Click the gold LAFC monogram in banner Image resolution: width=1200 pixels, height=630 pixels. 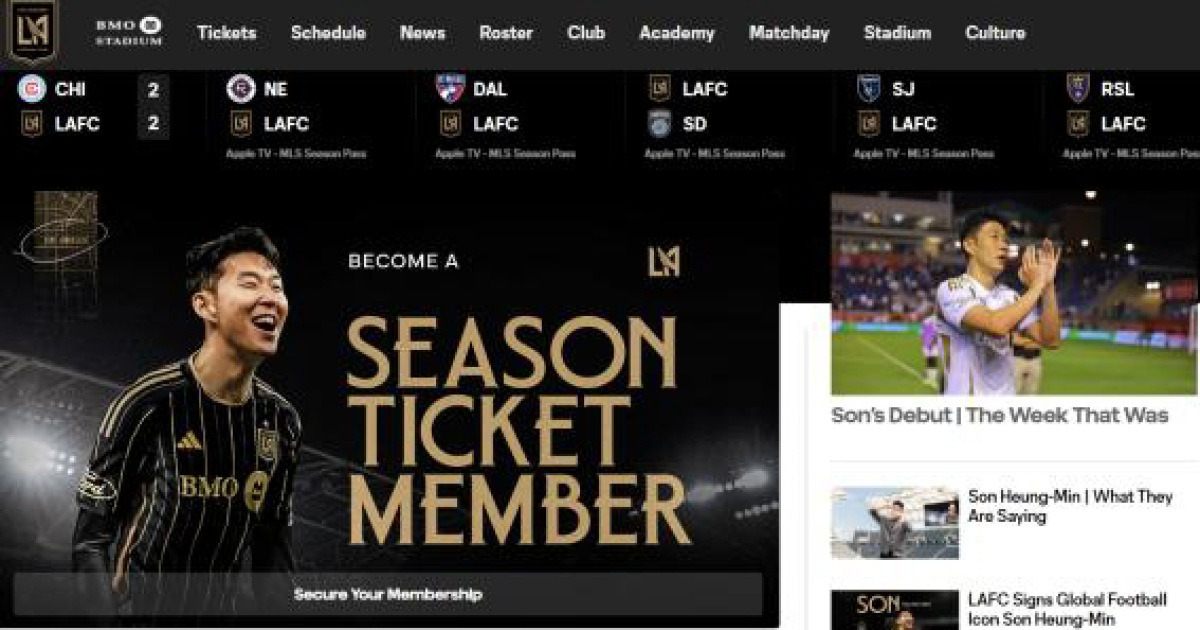(664, 261)
